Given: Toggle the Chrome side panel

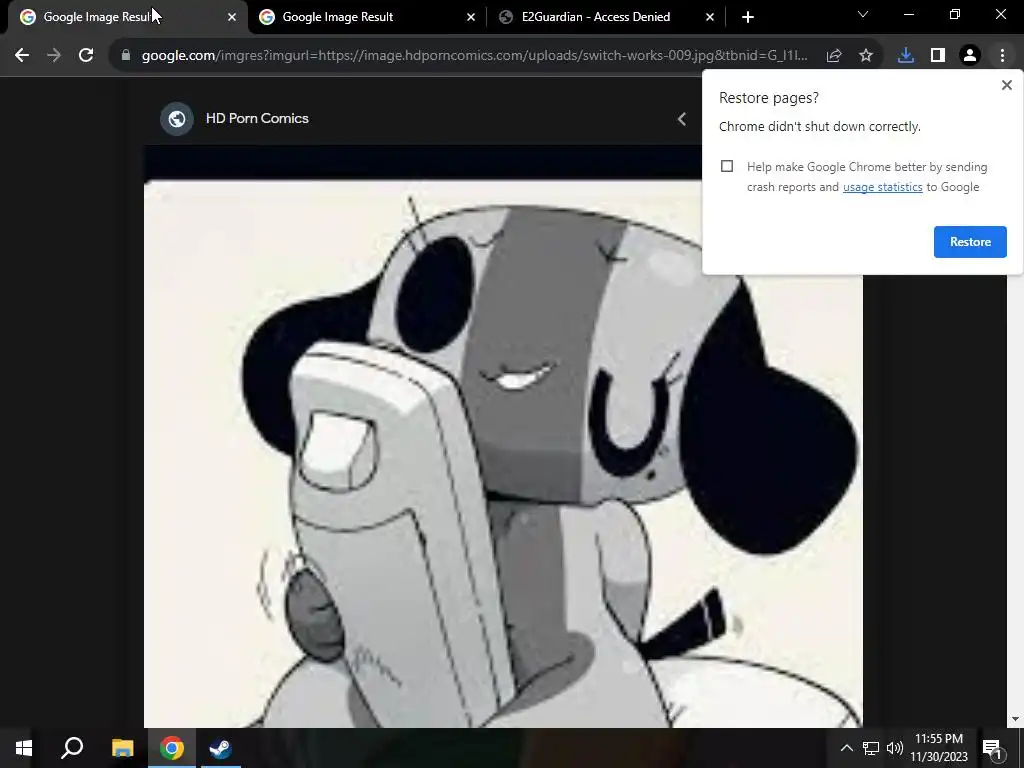Looking at the screenshot, I should [x=938, y=56].
